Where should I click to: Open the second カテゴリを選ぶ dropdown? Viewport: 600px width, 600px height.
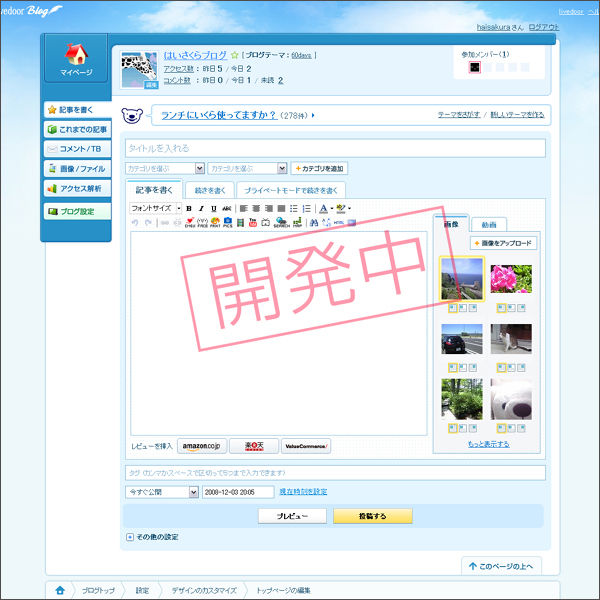(247, 168)
